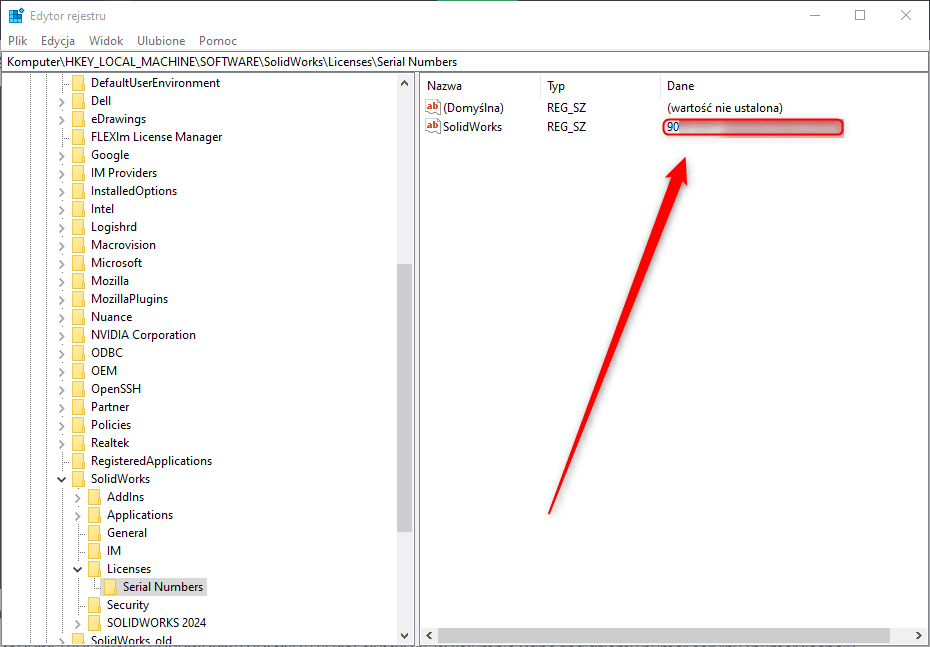Open the Ulubione menu
930x647 pixels.
click(161, 41)
